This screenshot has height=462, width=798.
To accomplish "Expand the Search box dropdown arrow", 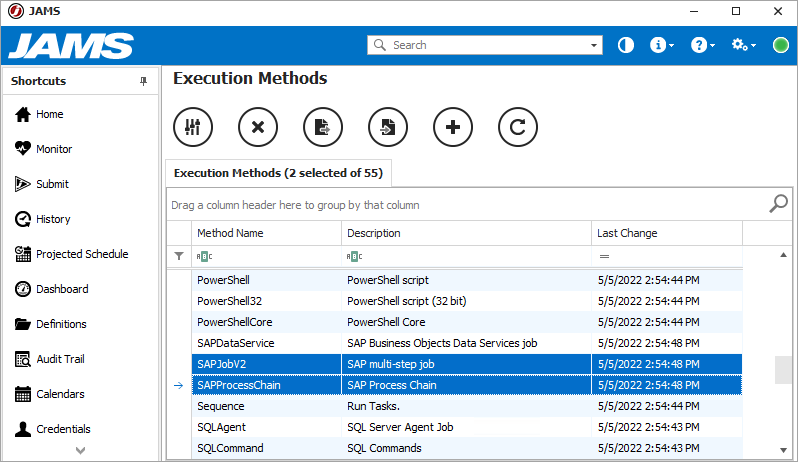I will click(x=593, y=45).
